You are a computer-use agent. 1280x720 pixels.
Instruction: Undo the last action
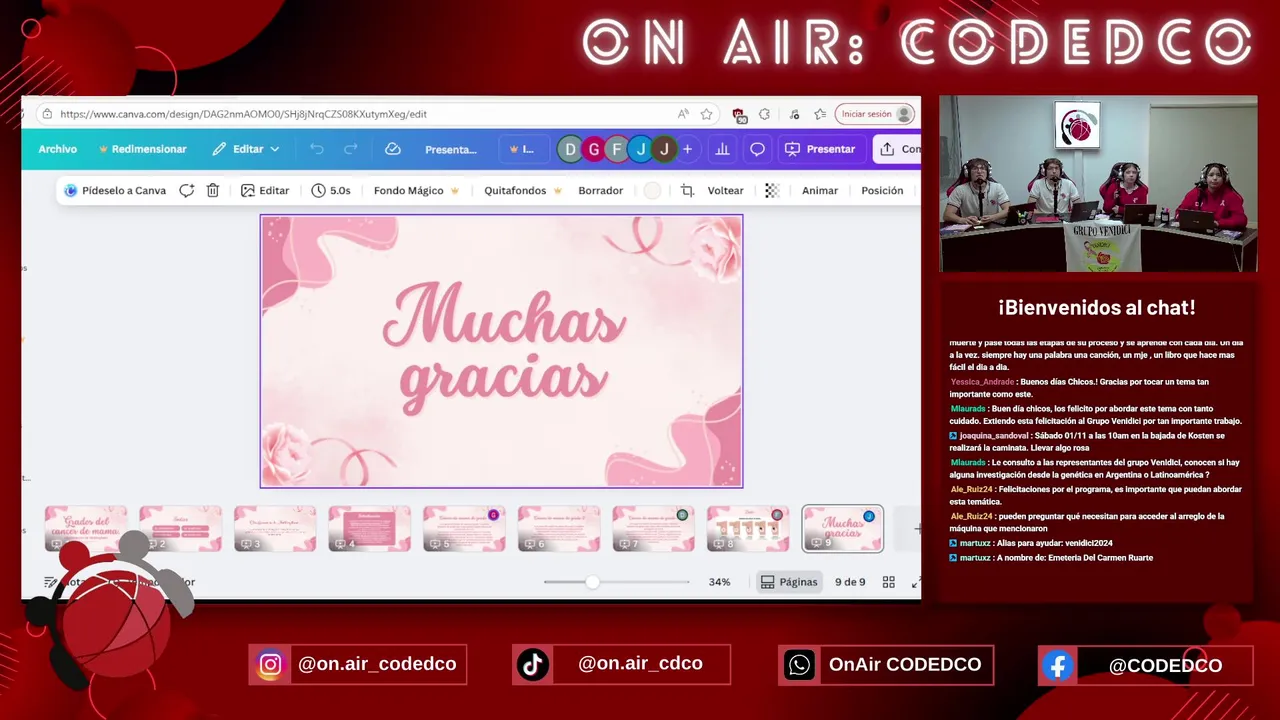click(317, 149)
